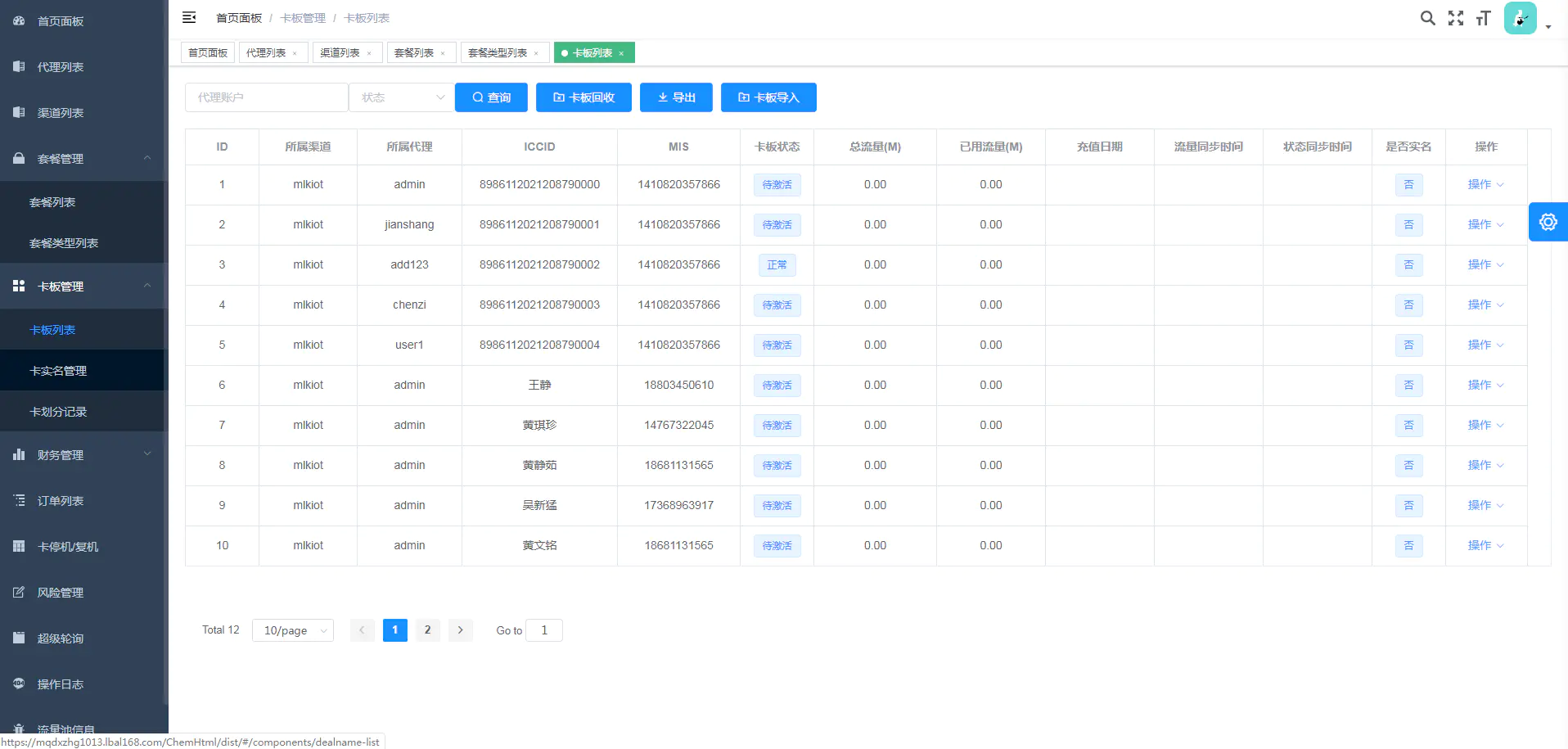This screenshot has width=1568, height=749.
Task: Open the 状态 filter dropdown
Action: pyautogui.click(x=401, y=97)
